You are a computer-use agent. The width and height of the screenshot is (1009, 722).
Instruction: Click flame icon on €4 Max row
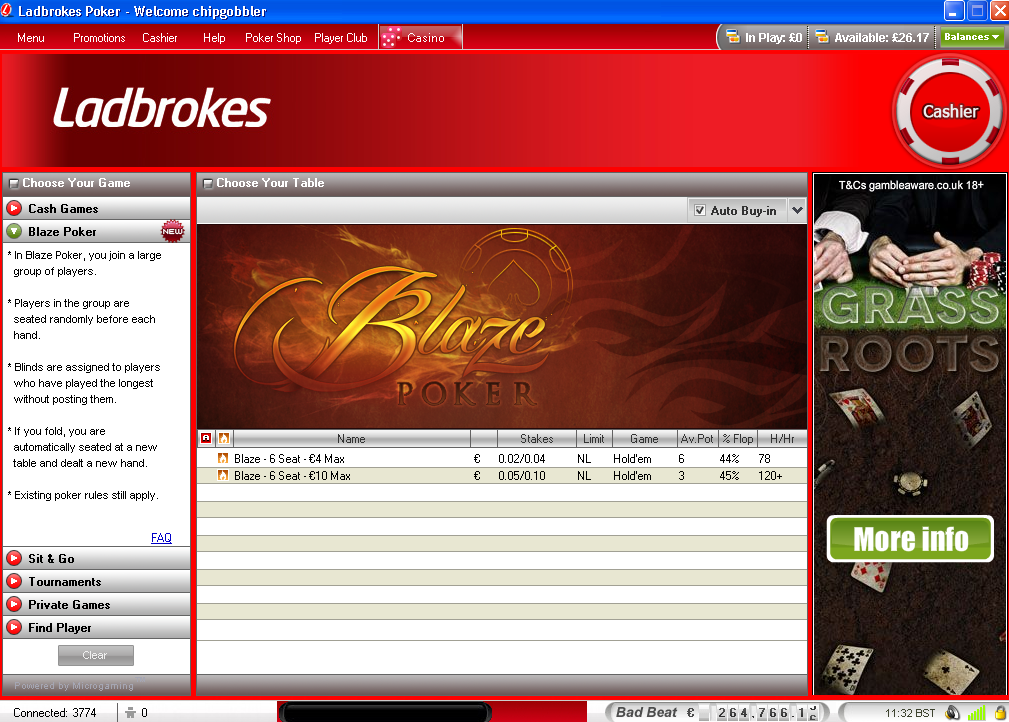coord(223,458)
